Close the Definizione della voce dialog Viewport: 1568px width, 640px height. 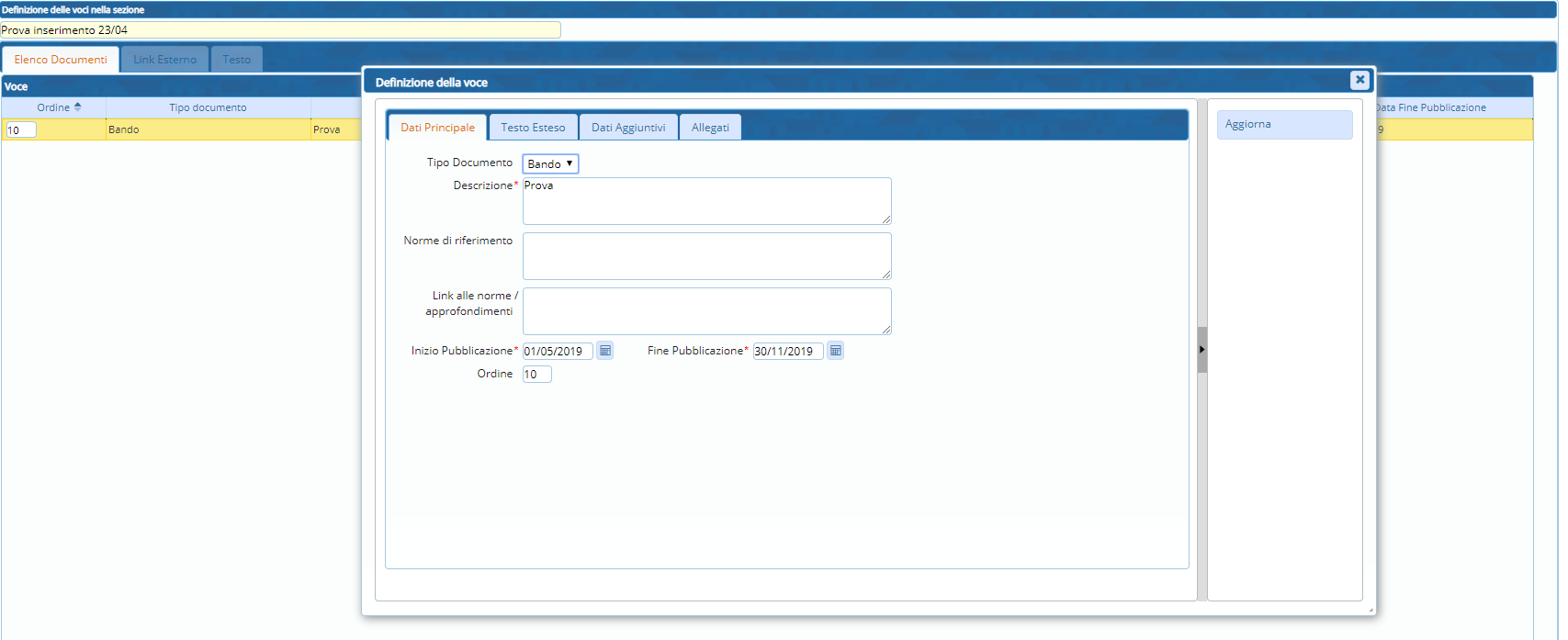tap(1359, 80)
